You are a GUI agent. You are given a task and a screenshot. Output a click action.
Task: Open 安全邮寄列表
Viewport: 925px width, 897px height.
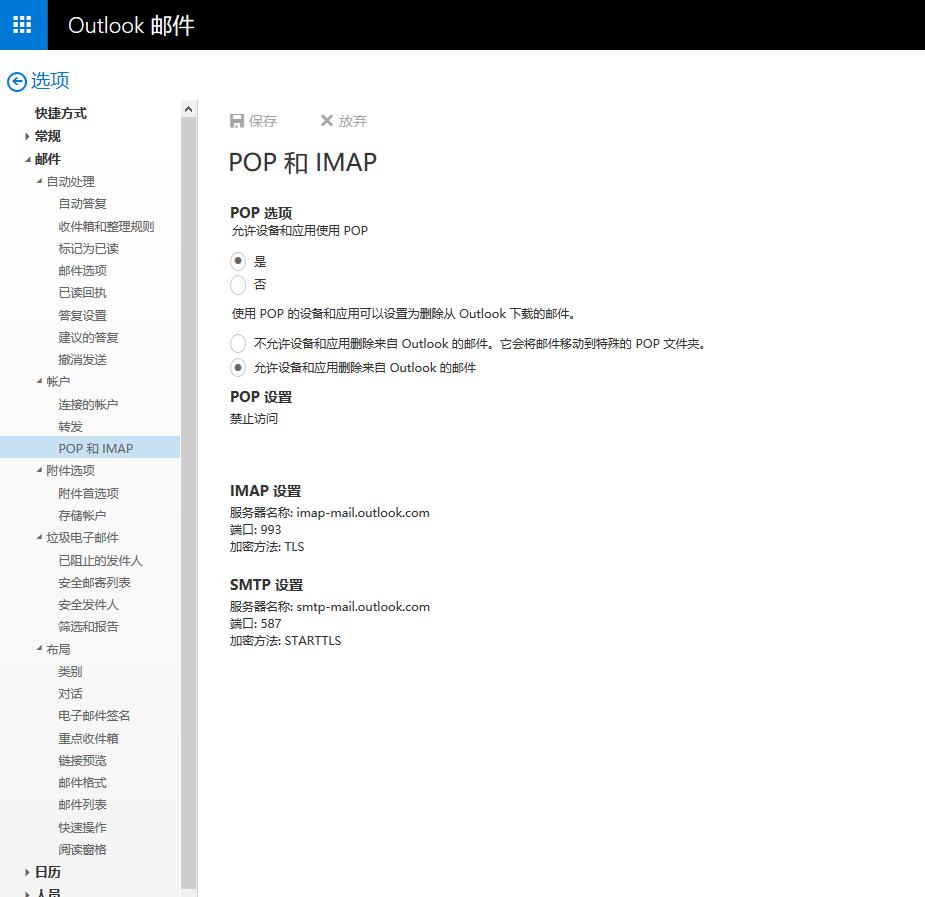[94, 583]
